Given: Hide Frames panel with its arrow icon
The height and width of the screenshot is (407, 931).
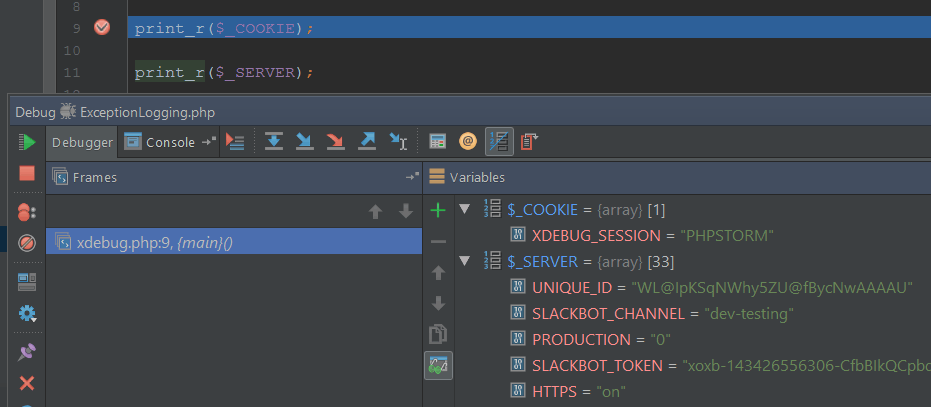Looking at the screenshot, I should (x=412, y=176).
